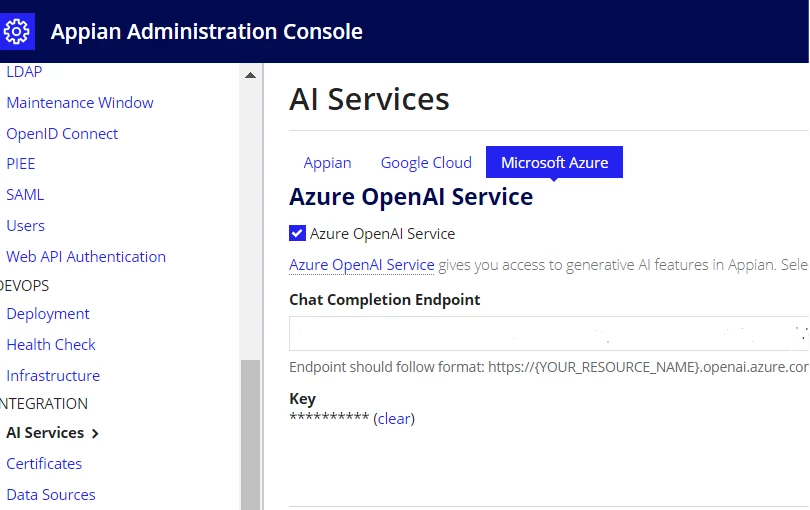The height and width of the screenshot is (510, 810).
Task: Click the INTEGRATION section heading
Action: click(44, 404)
